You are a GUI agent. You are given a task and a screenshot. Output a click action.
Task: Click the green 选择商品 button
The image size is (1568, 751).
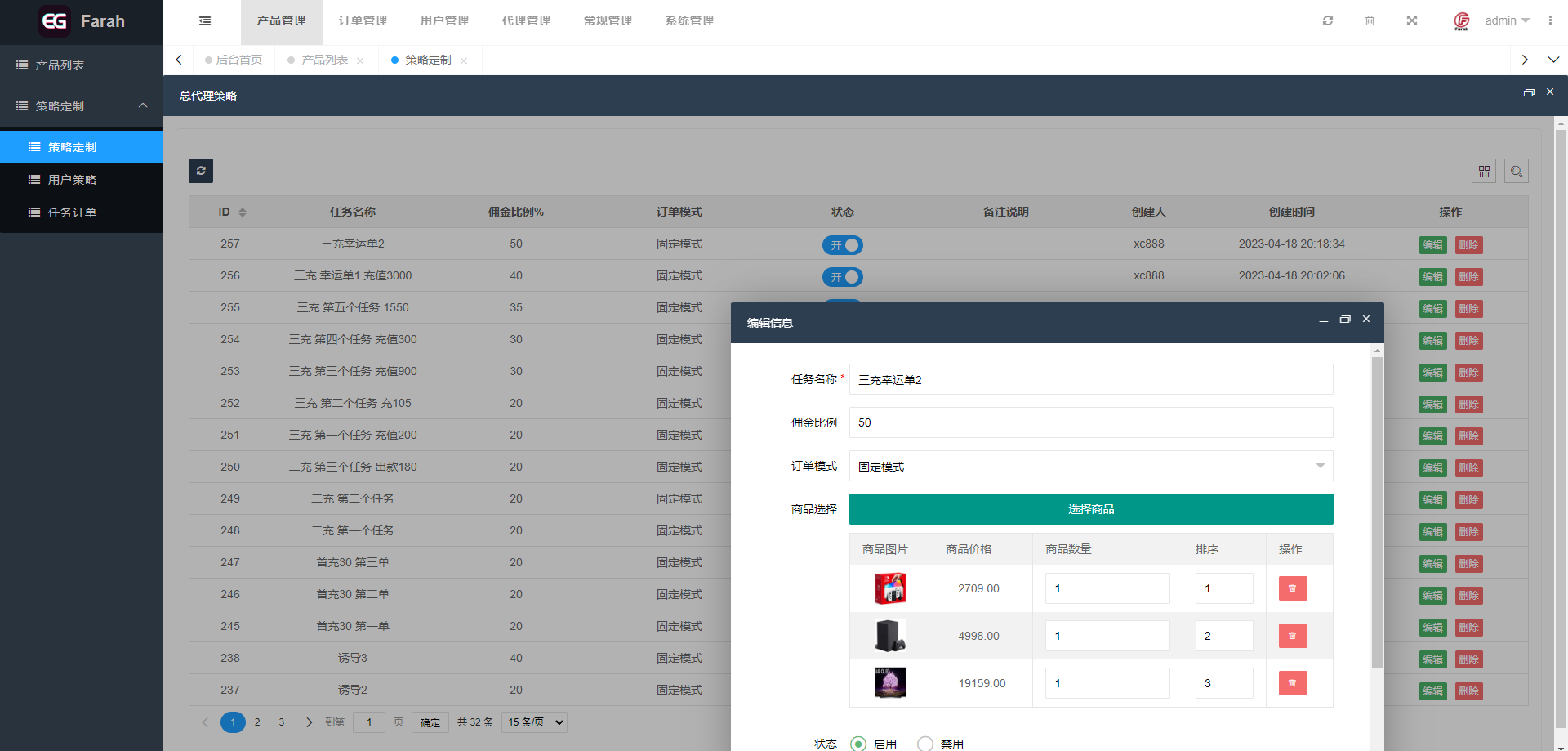1090,509
